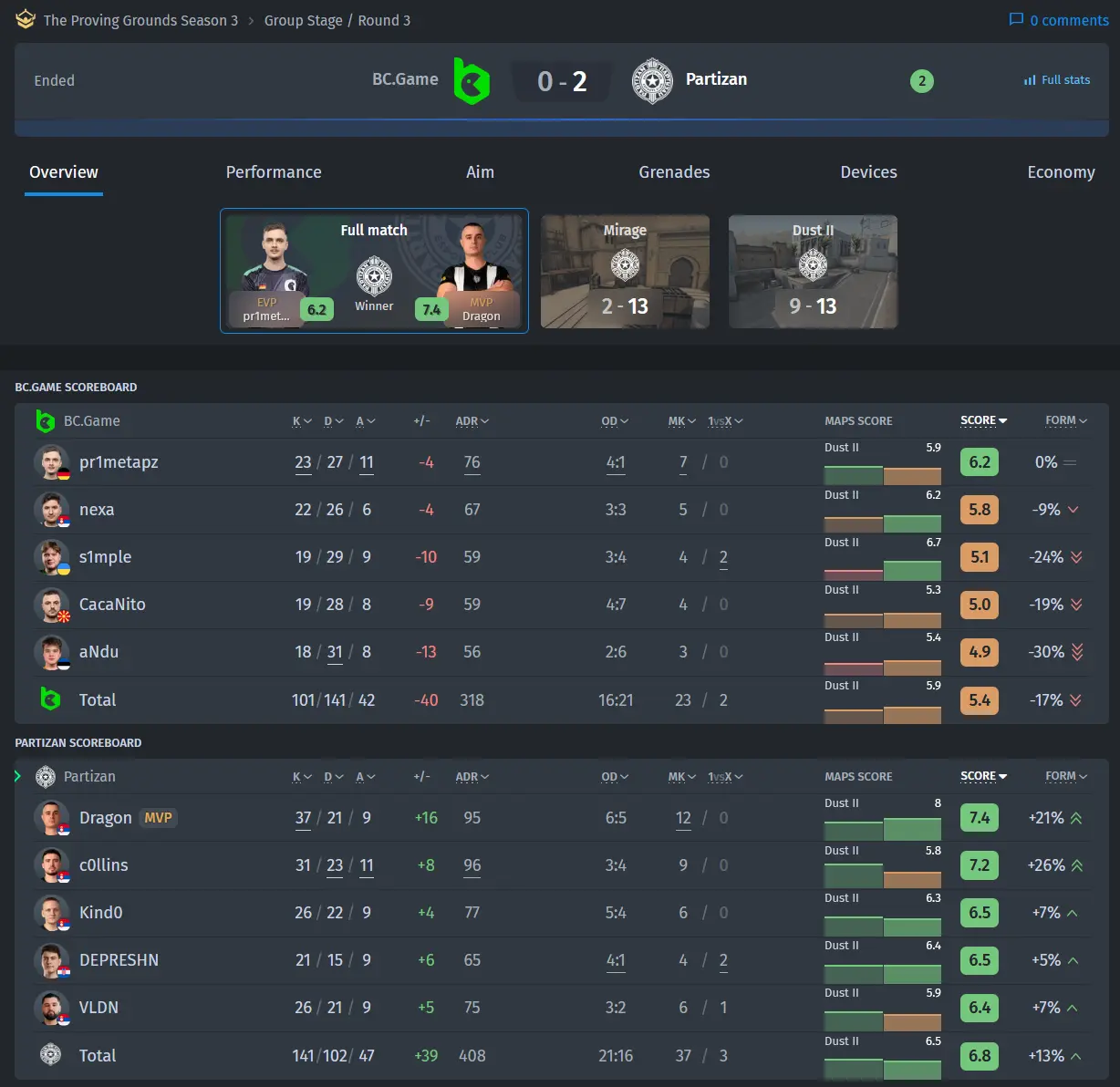Open aNdu player avatar
The image size is (1120, 1087).
click(52, 652)
